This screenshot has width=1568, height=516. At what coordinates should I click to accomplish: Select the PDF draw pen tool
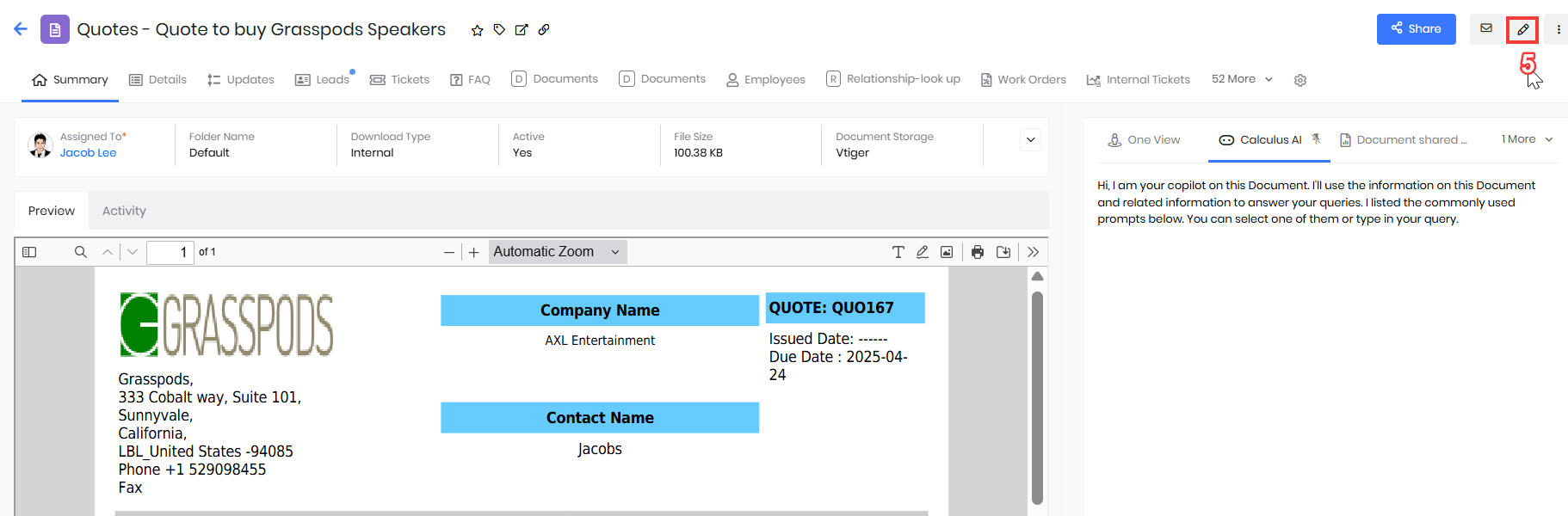click(x=922, y=252)
